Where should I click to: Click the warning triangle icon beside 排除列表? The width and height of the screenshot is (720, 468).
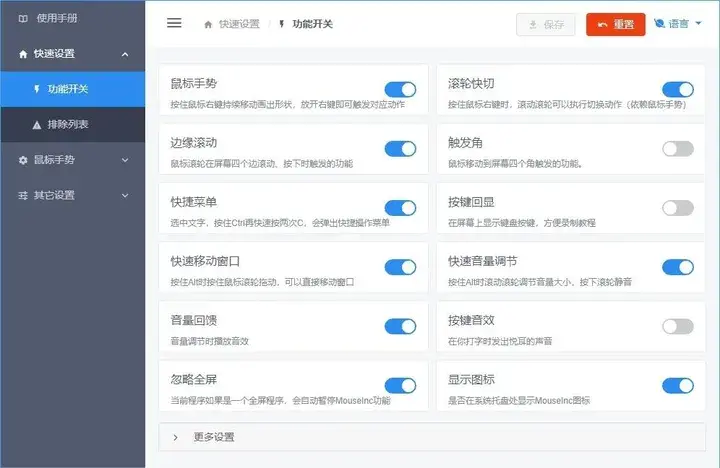coord(37,125)
